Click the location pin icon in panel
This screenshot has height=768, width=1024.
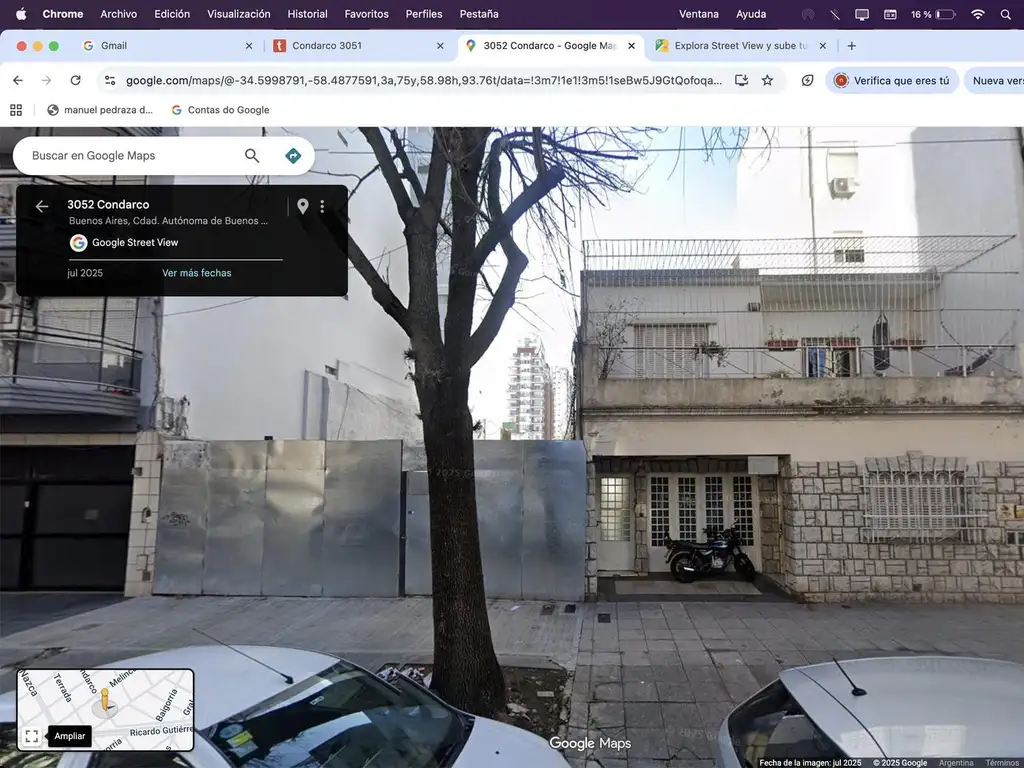pyautogui.click(x=302, y=206)
